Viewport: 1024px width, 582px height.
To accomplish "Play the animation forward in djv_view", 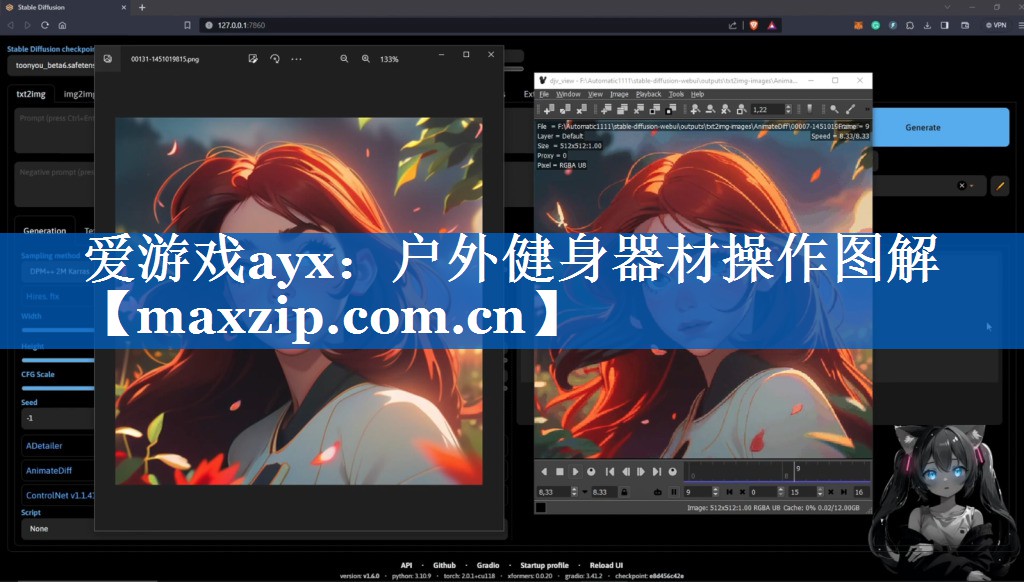I will point(575,472).
